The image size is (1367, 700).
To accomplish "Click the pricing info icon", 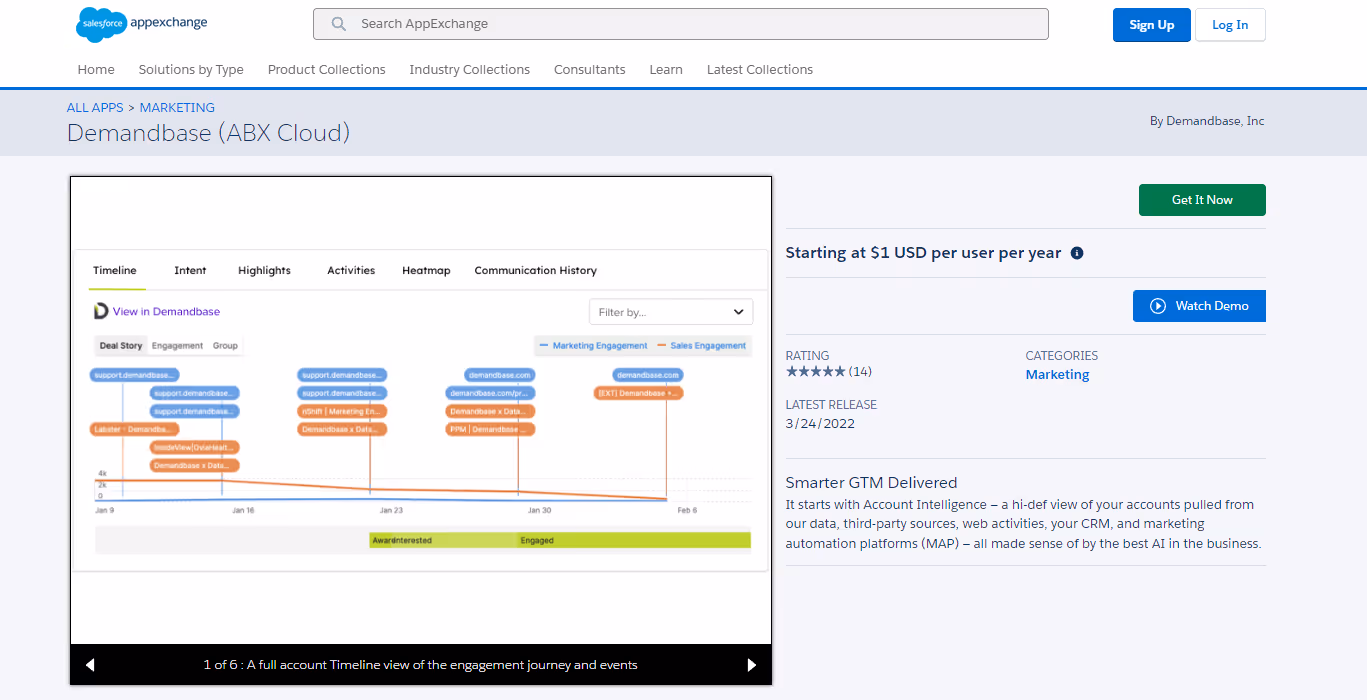I will pos(1077,253).
